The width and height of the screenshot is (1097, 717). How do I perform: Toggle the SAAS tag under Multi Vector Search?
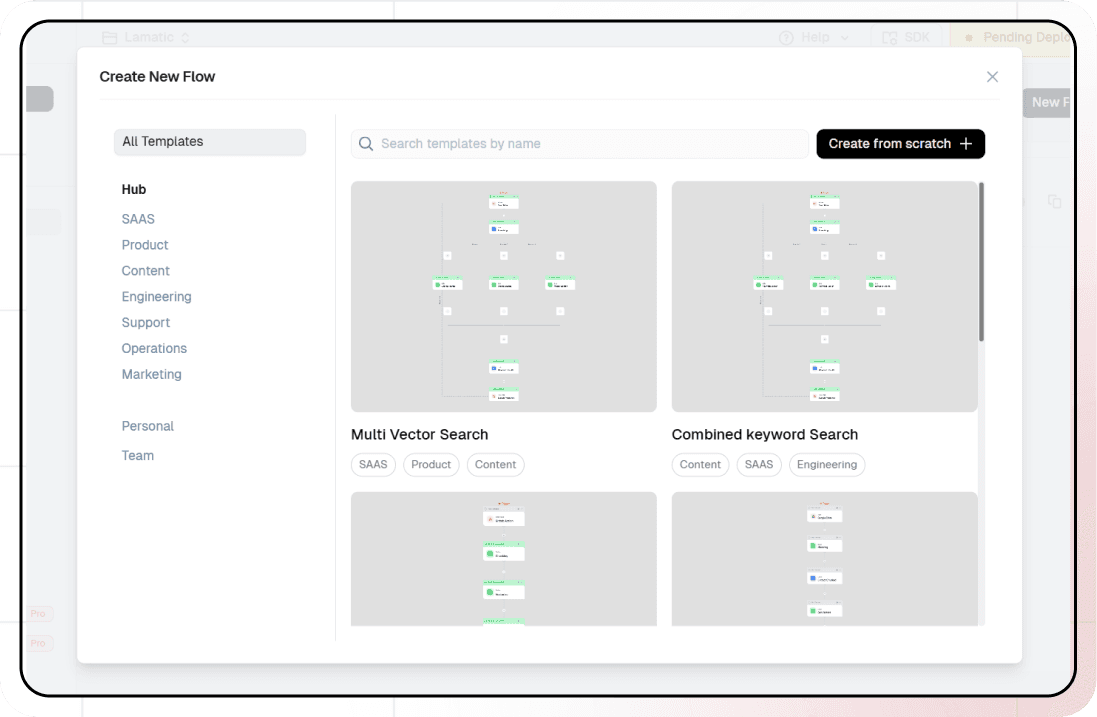(373, 464)
